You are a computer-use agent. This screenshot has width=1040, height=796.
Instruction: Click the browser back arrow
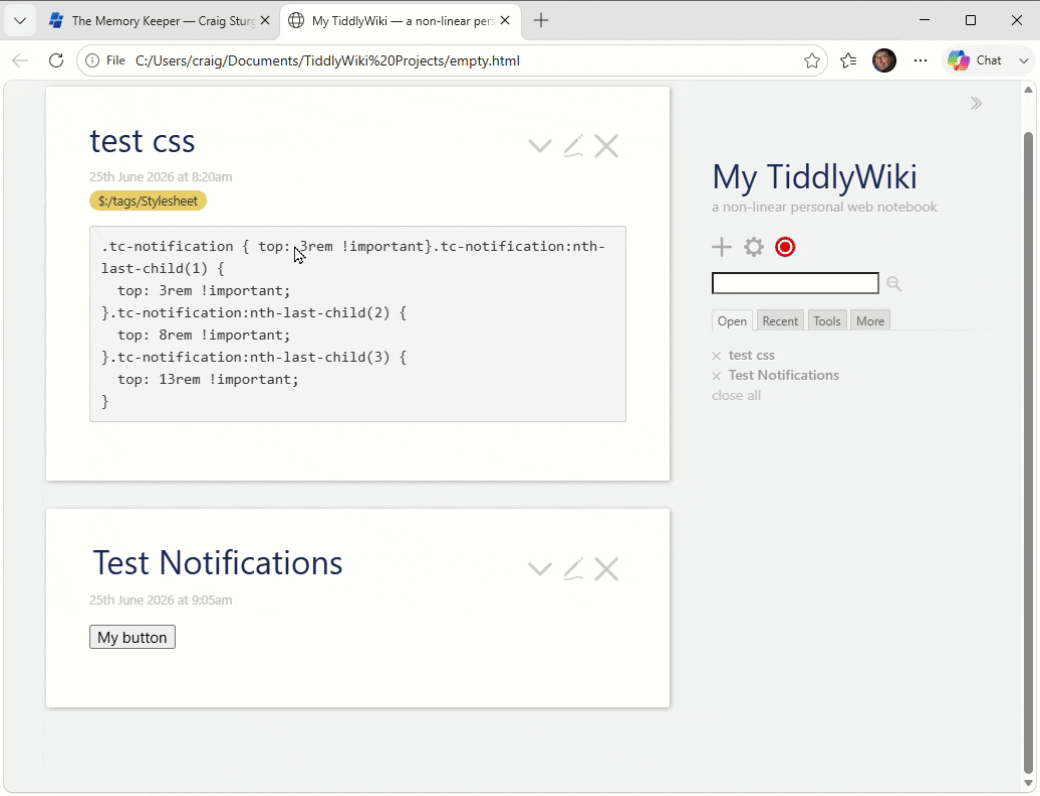[20, 61]
